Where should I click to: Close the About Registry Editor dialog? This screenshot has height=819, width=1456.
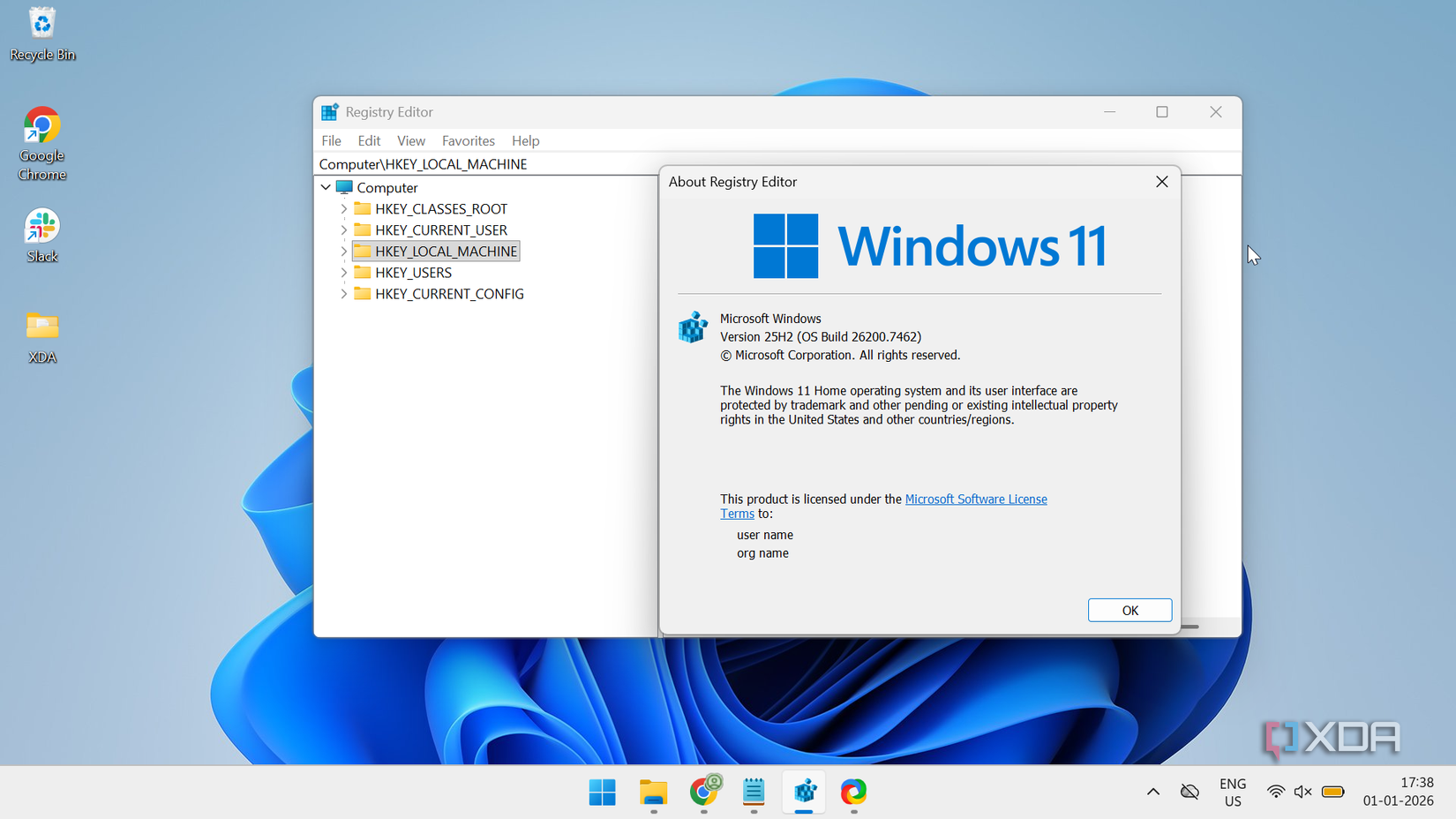coord(1161,182)
